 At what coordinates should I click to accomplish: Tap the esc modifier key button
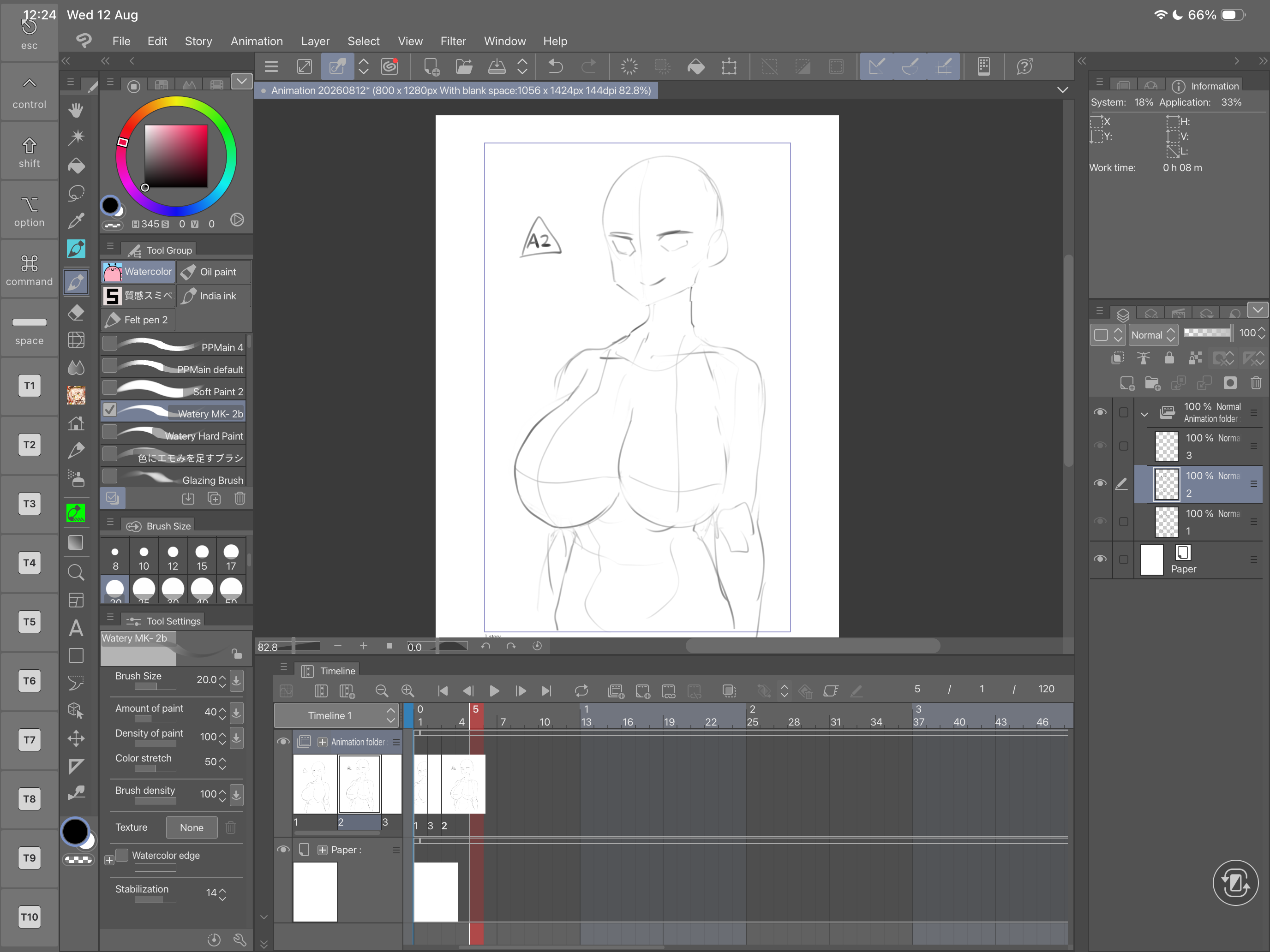[29, 33]
